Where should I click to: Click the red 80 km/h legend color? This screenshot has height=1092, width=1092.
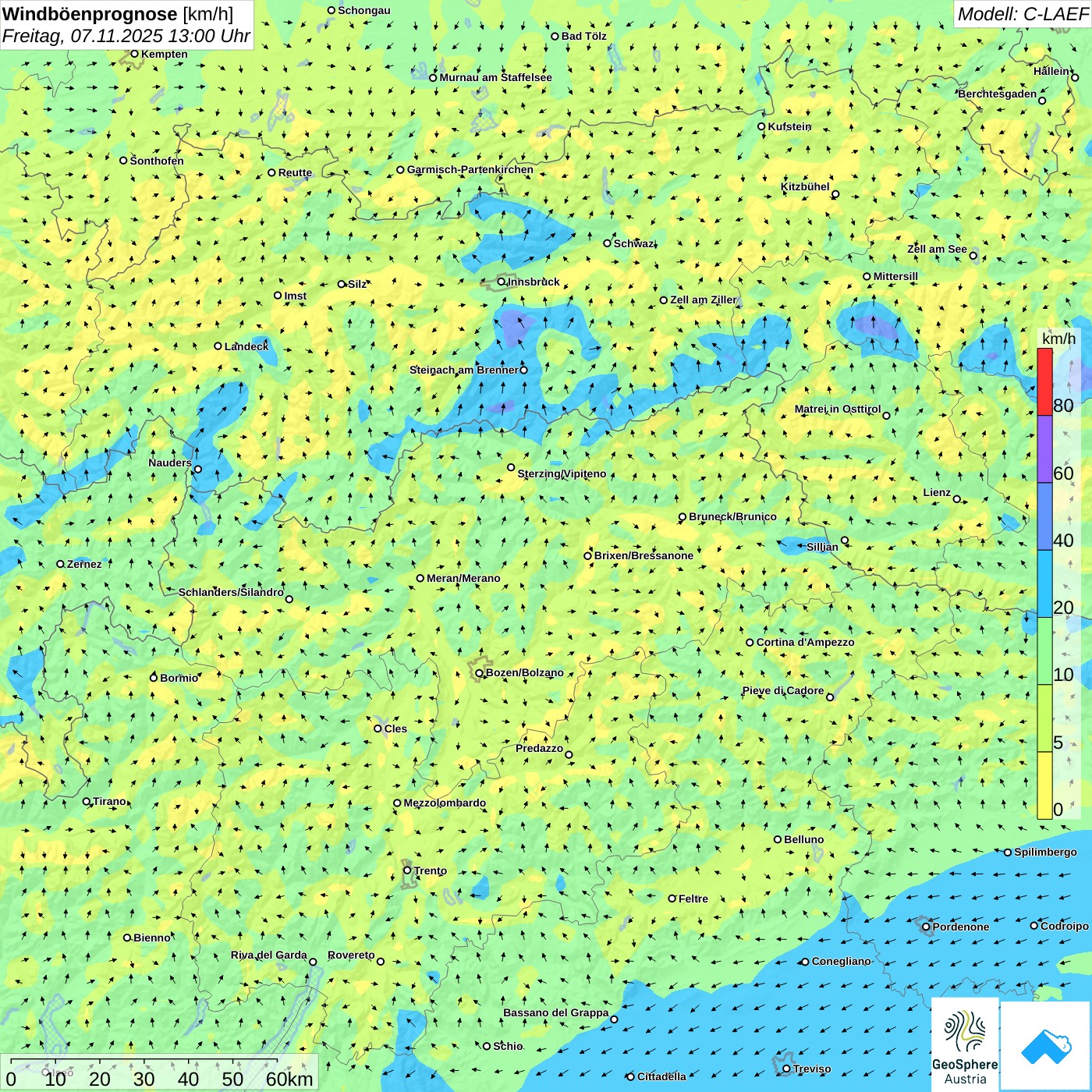(x=1044, y=382)
